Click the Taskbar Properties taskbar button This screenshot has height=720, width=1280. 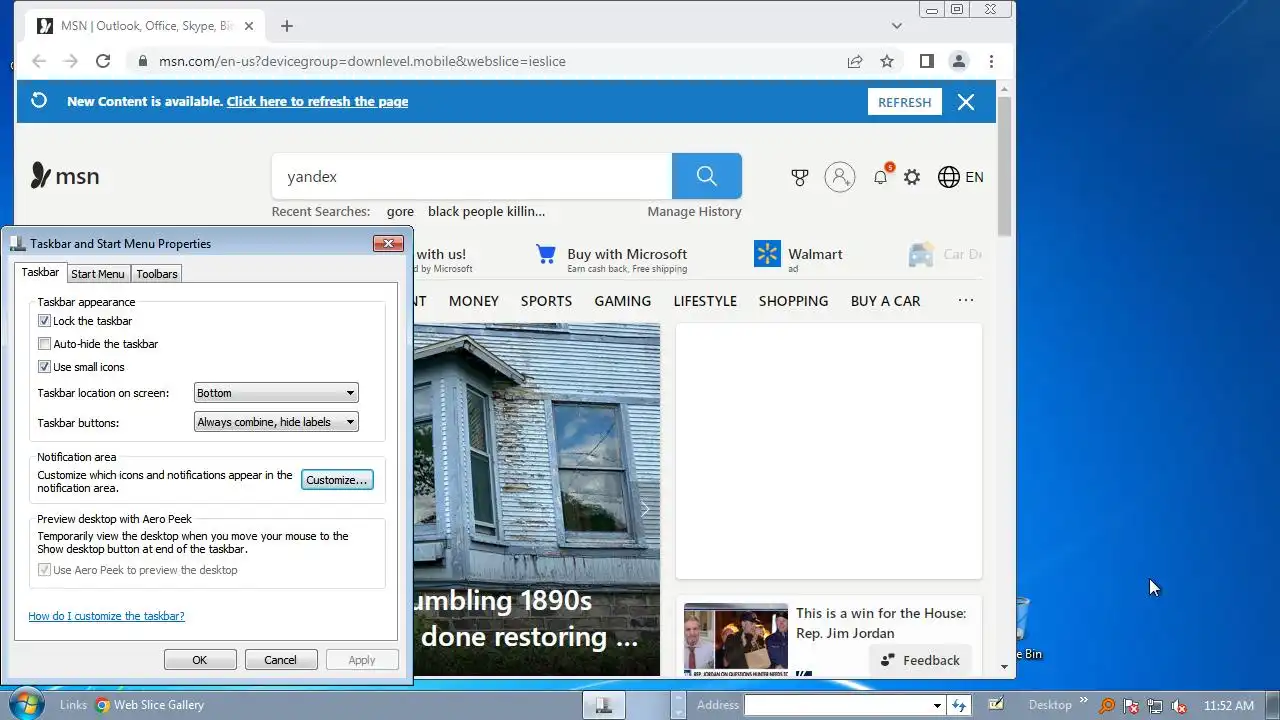tap(603, 704)
